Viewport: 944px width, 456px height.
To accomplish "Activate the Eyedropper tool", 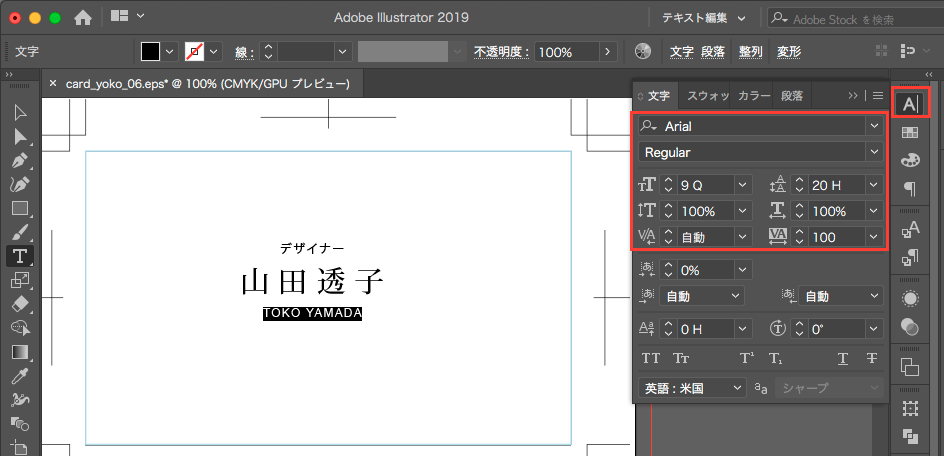I will pos(19,376).
